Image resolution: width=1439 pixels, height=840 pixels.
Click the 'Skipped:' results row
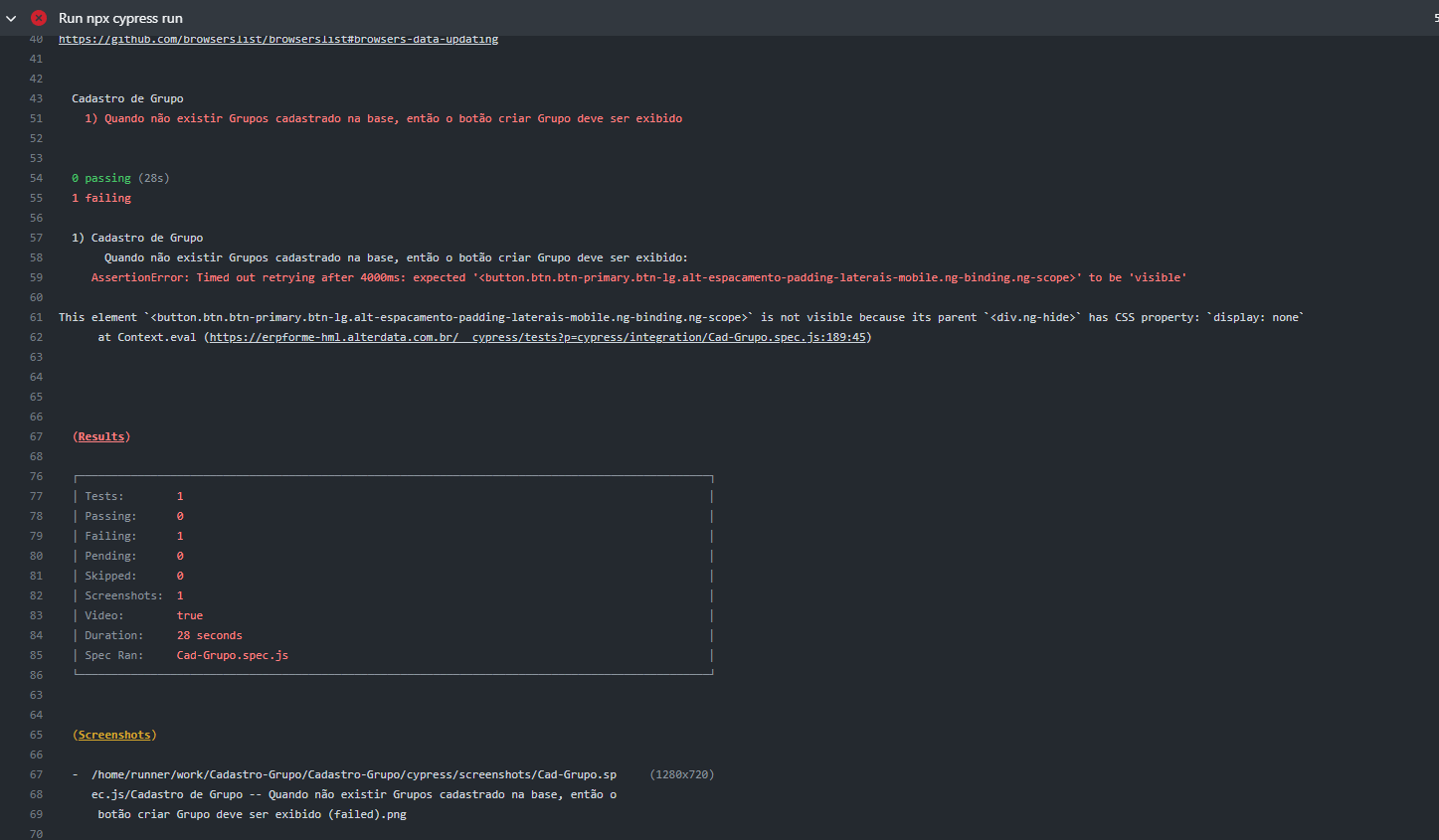[394, 576]
